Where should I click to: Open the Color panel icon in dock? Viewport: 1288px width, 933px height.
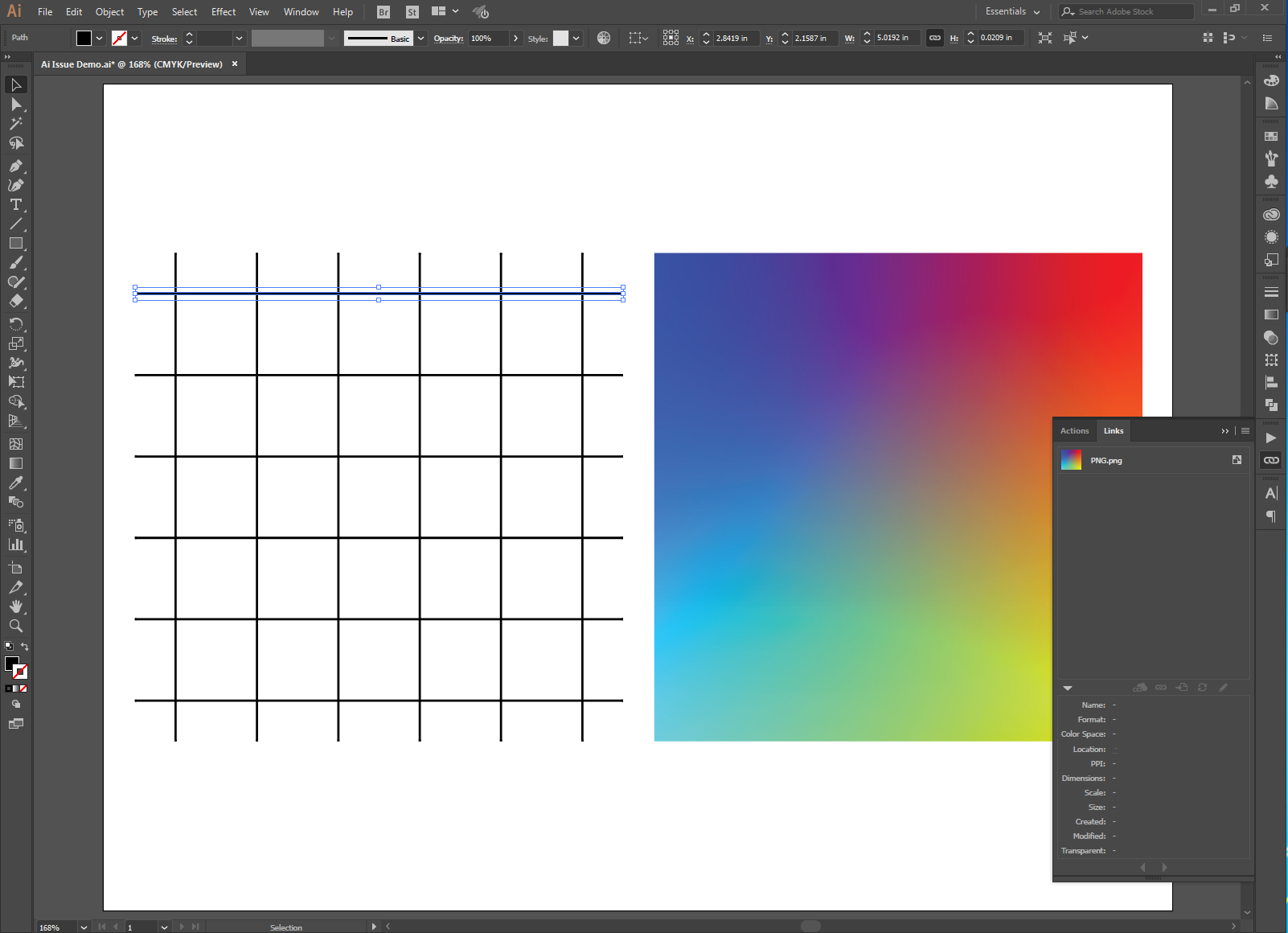coord(1271,80)
